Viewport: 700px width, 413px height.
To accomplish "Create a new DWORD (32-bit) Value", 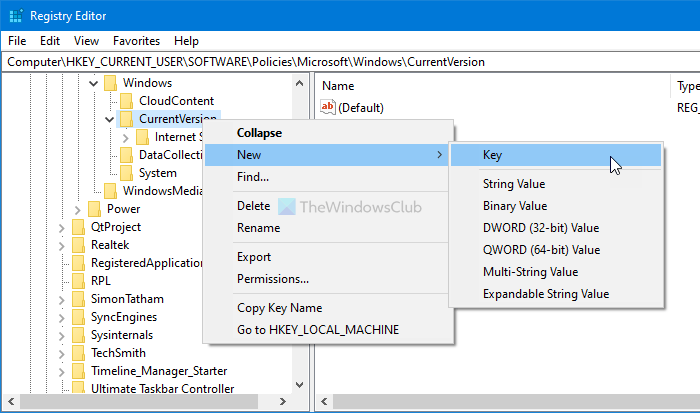I will (556, 228).
